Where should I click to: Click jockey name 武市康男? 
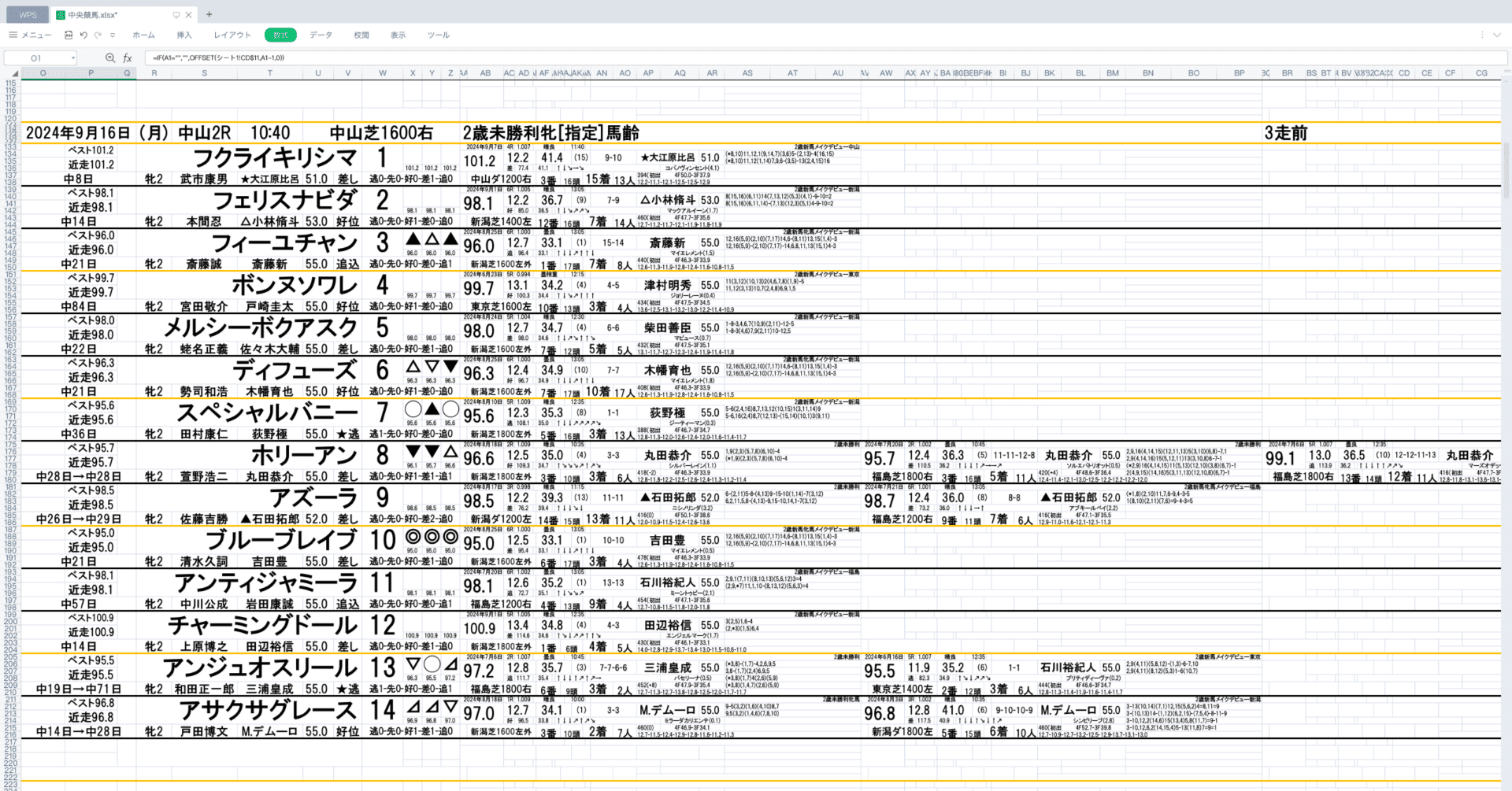tap(204, 179)
